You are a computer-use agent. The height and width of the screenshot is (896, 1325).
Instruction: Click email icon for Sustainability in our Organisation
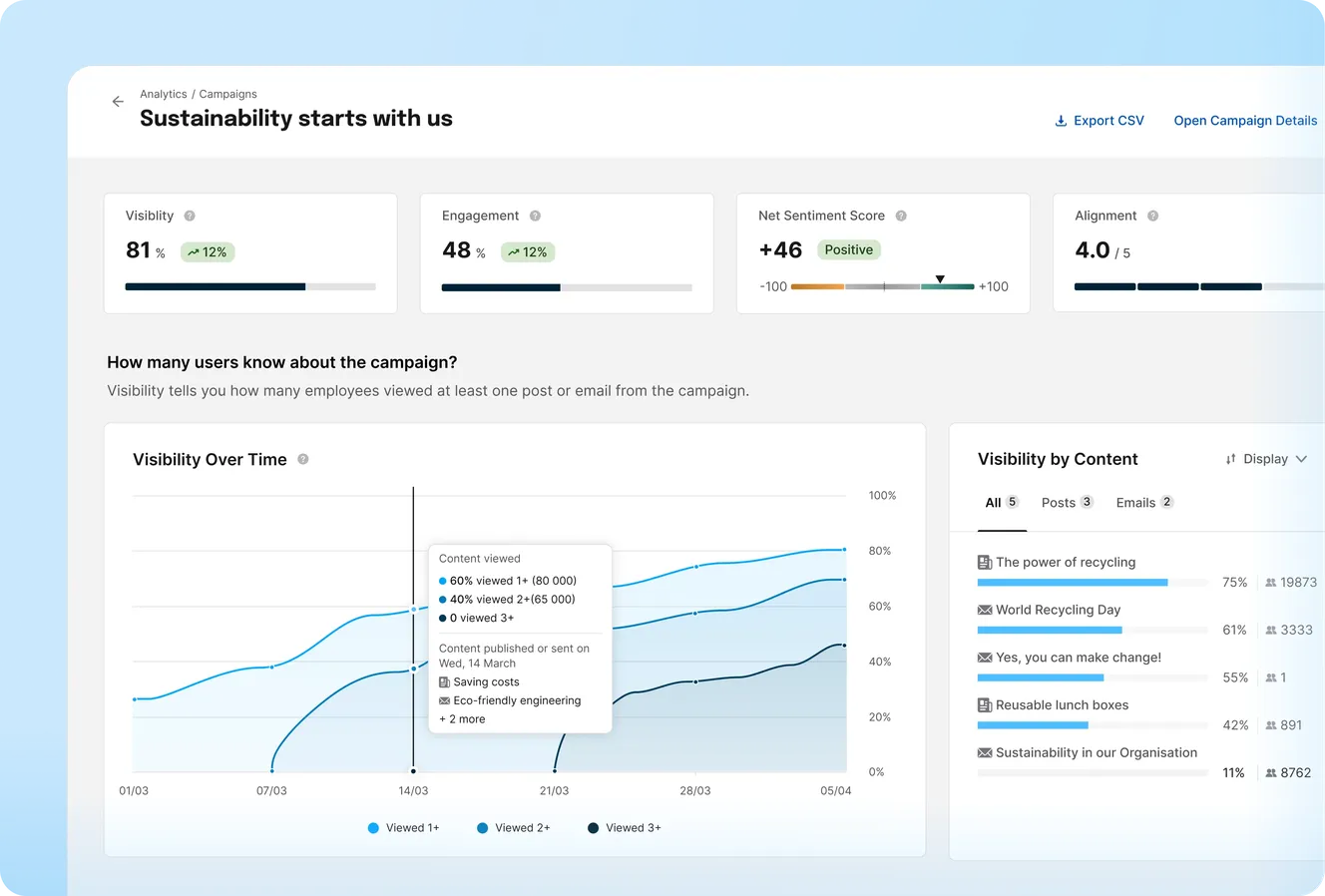coord(985,753)
